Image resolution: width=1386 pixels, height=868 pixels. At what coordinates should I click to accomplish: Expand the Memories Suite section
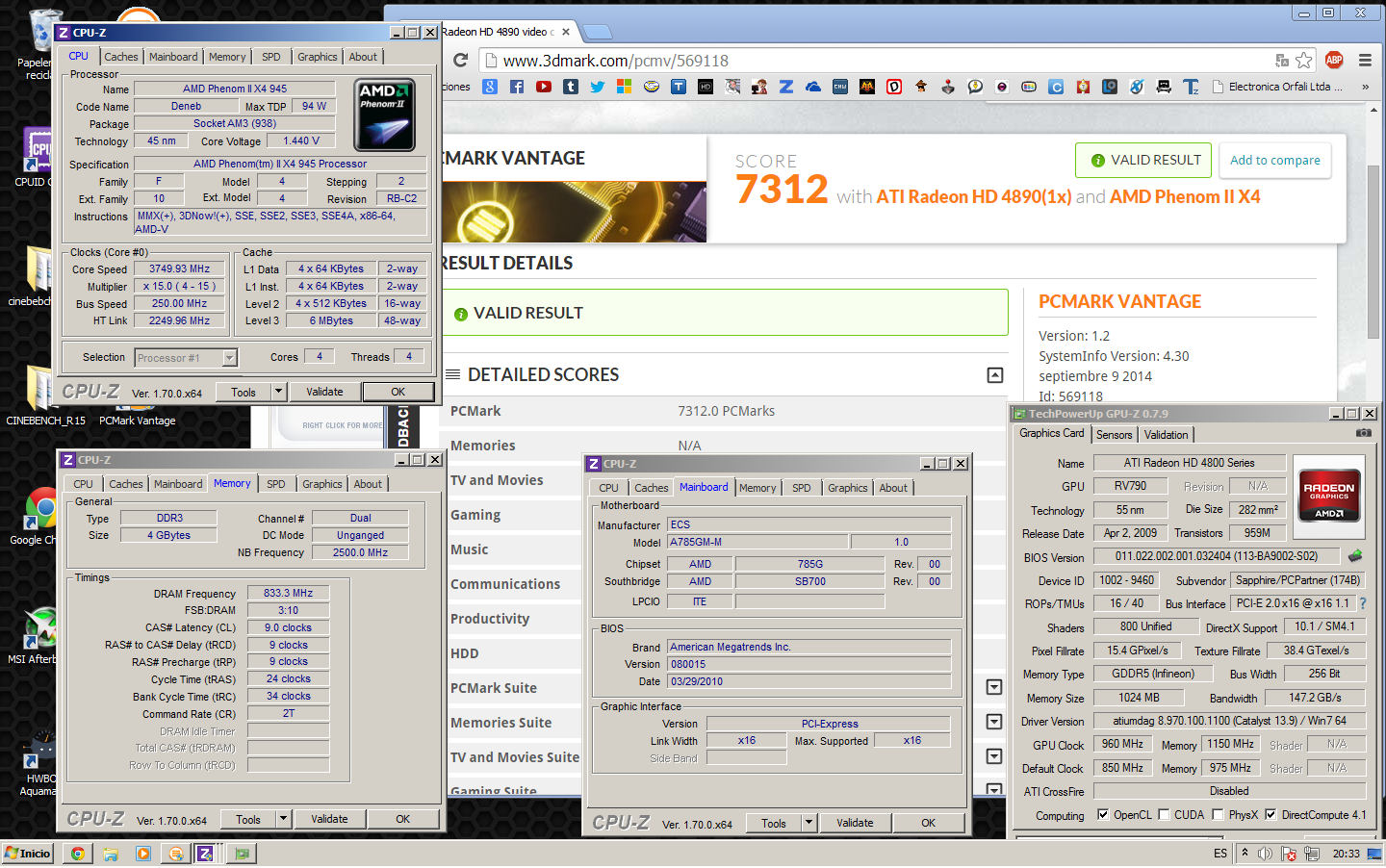[994, 722]
